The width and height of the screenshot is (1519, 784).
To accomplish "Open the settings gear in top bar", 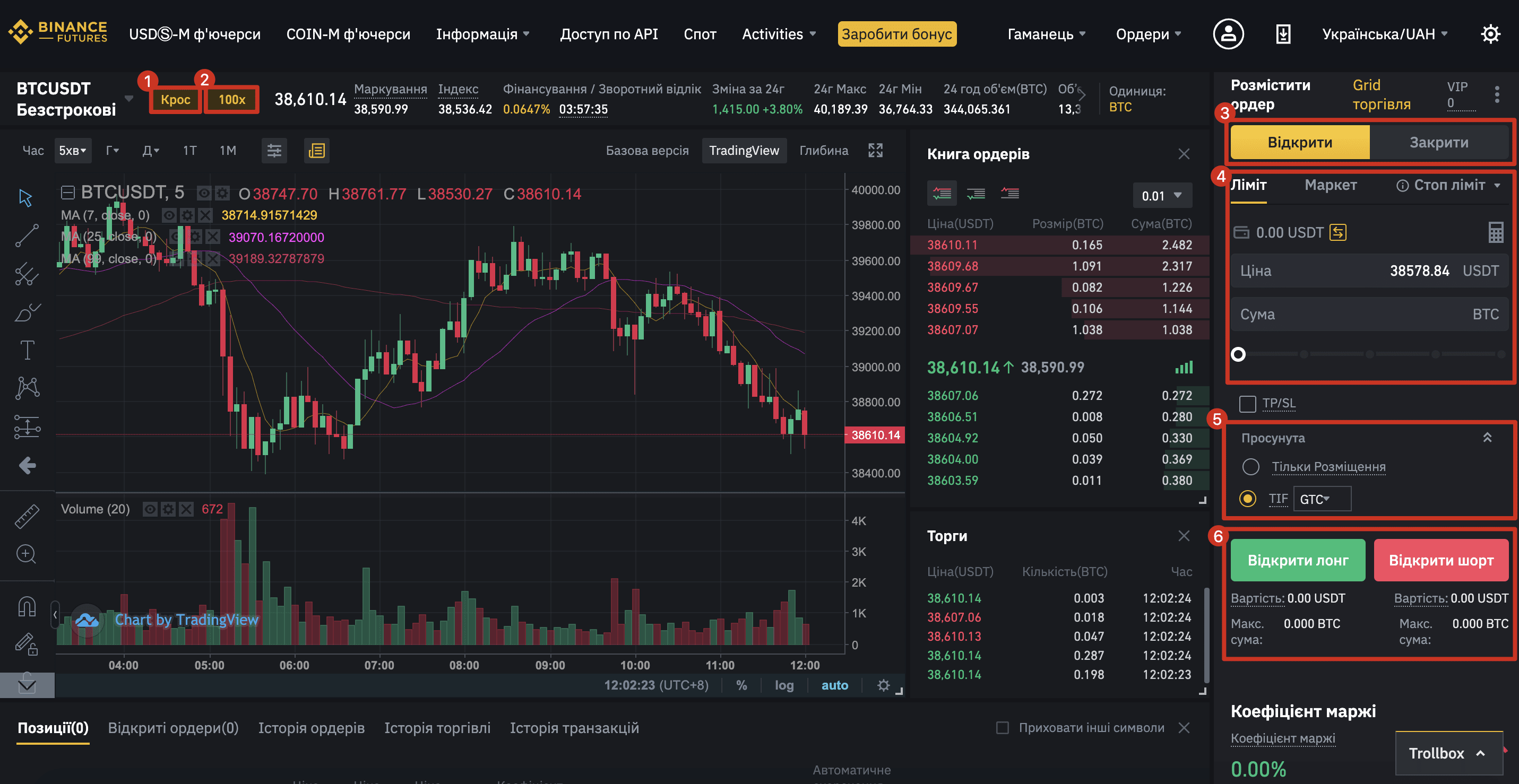I will pos(1490,34).
